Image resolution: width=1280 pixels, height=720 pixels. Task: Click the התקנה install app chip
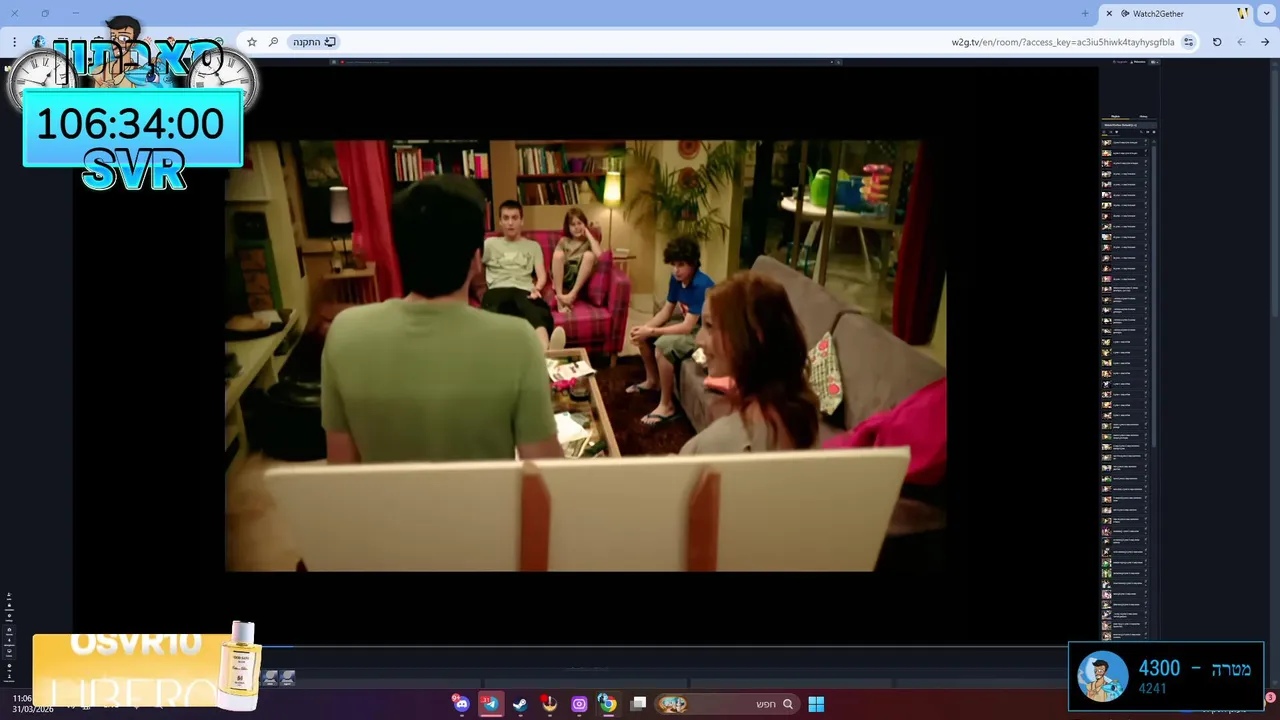[x=314, y=42]
